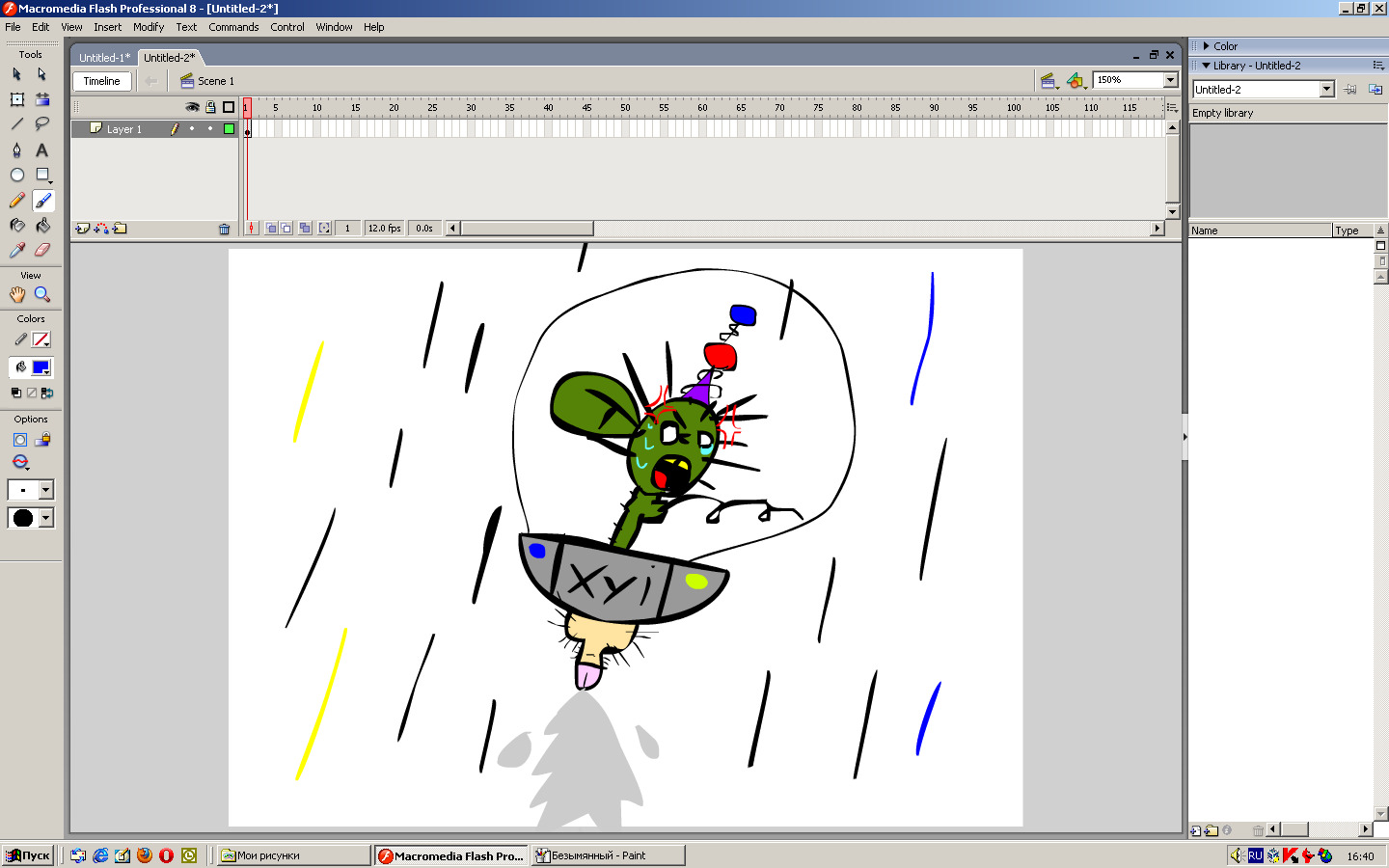Open the Пуск start button
The width and height of the screenshot is (1389, 868).
(28, 855)
